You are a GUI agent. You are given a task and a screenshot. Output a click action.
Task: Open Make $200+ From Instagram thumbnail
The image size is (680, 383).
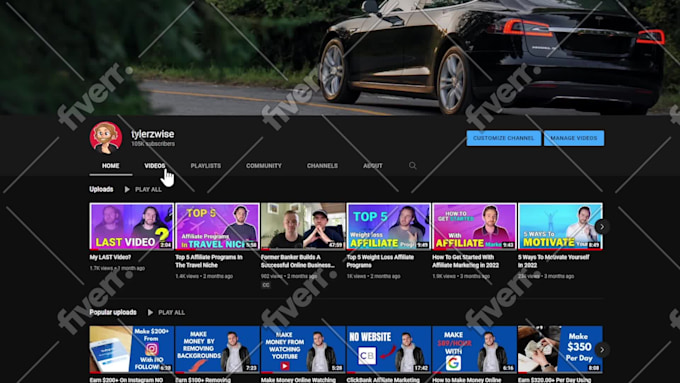click(x=131, y=349)
